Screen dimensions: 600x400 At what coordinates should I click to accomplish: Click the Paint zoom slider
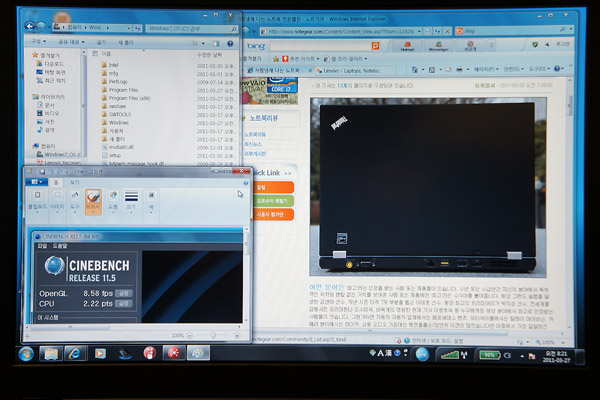[x=213, y=336]
